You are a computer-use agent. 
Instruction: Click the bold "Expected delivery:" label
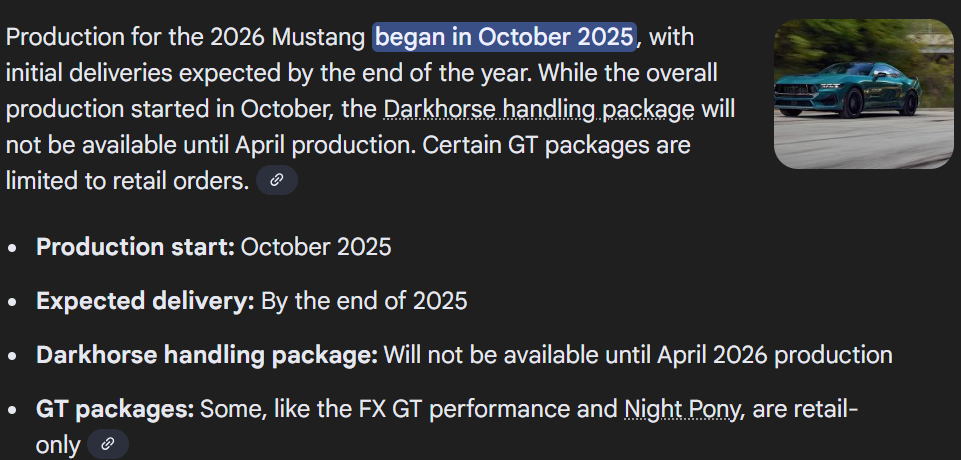[145, 301]
